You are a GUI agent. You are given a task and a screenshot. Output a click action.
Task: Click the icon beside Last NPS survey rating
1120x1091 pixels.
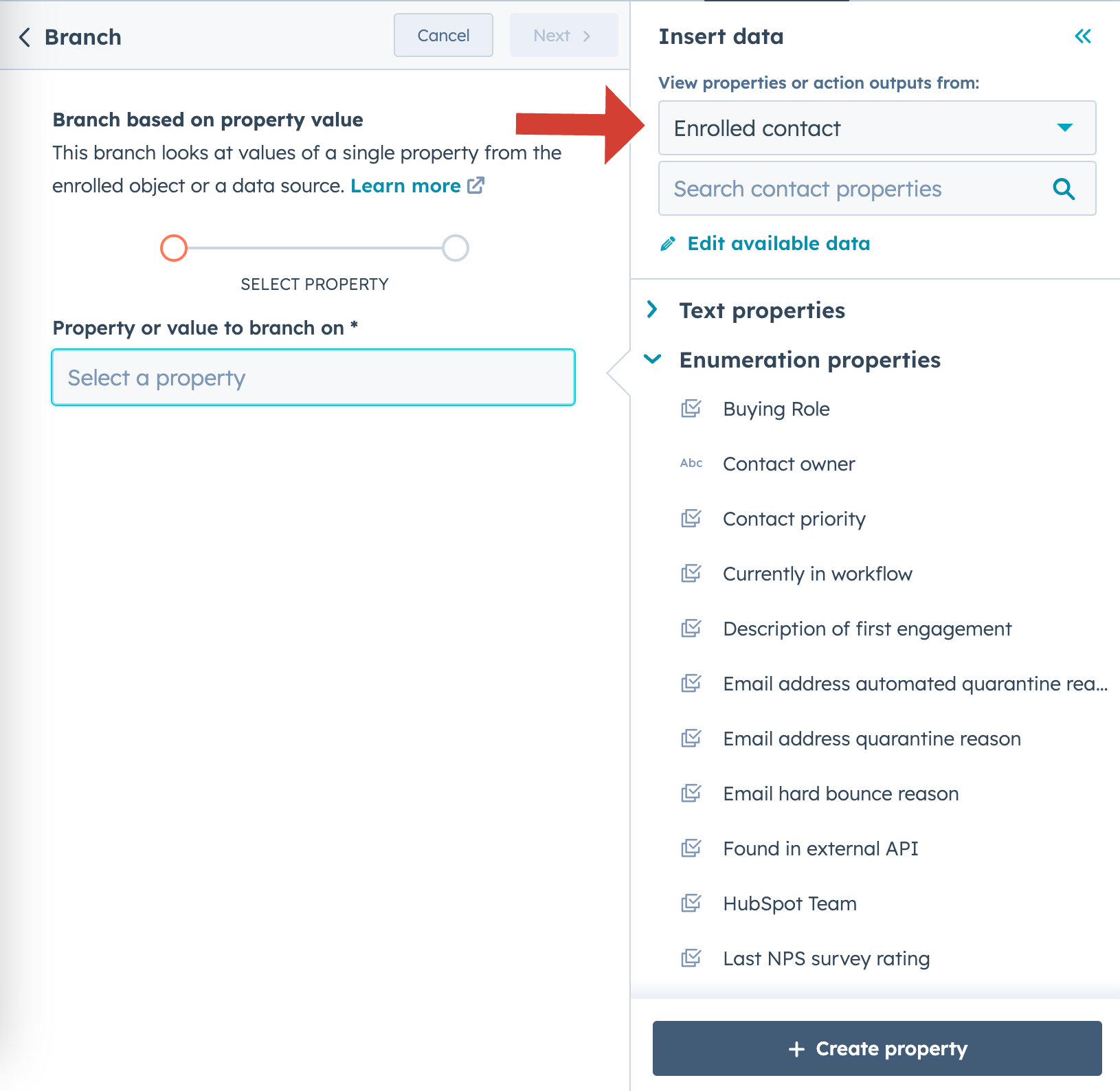click(693, 958)
